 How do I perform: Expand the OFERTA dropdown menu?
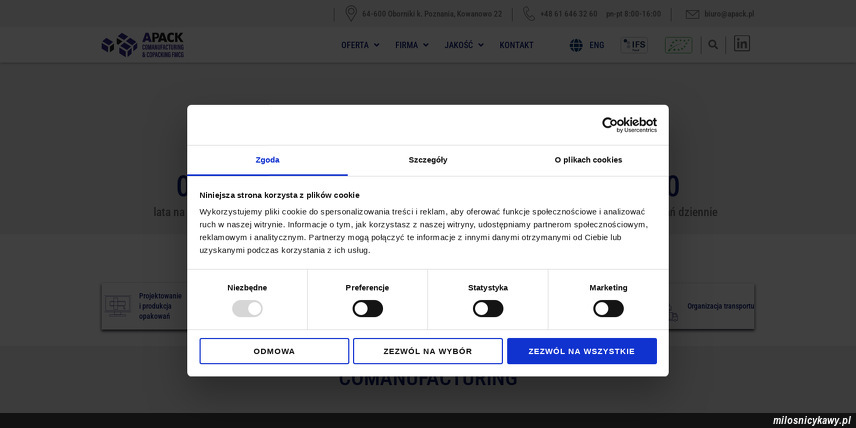click(x=360, y=45)
